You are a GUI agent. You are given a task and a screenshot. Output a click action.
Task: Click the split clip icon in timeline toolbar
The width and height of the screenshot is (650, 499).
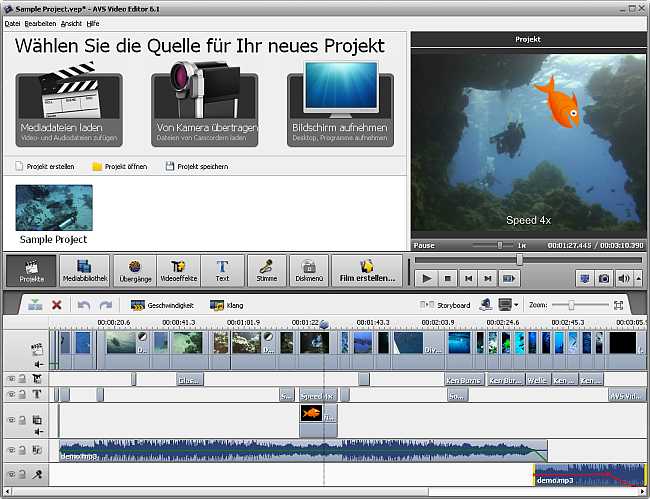[35, 305]
